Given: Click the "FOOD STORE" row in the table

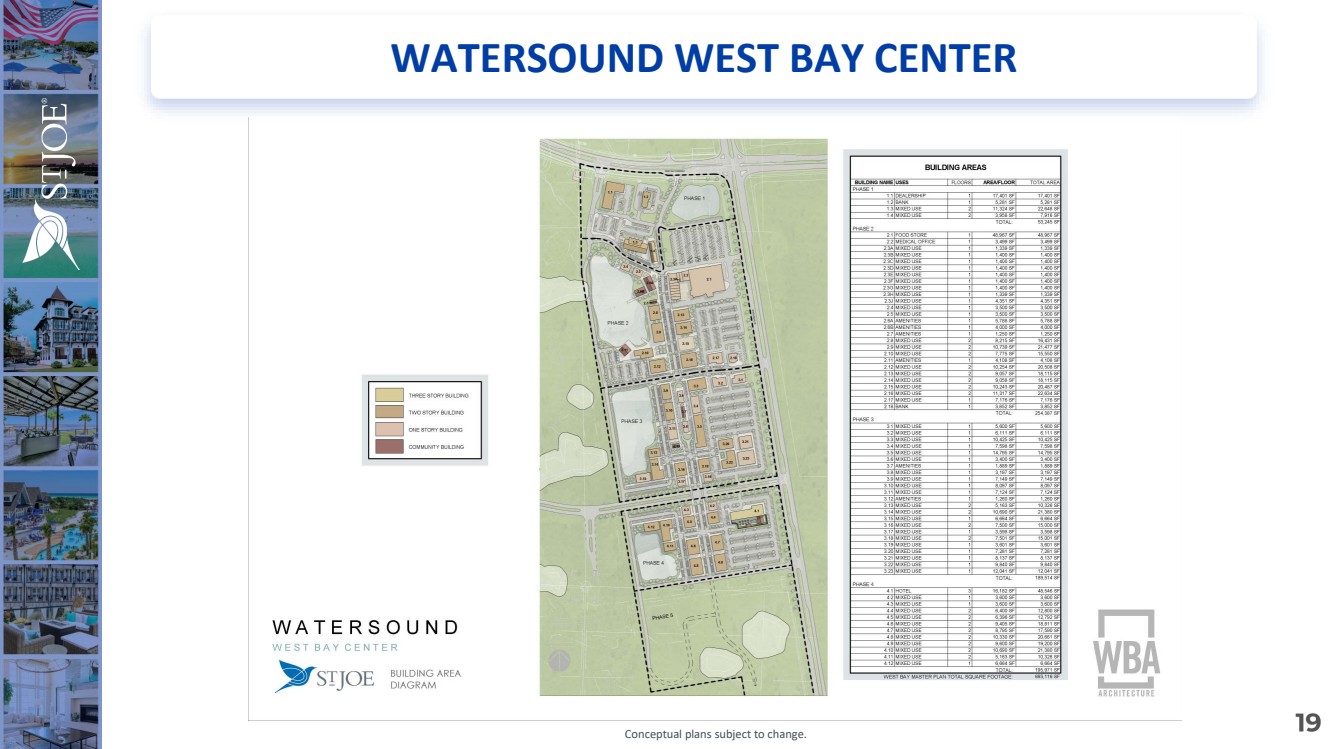Looking at the screenshot, I should 955,235.
